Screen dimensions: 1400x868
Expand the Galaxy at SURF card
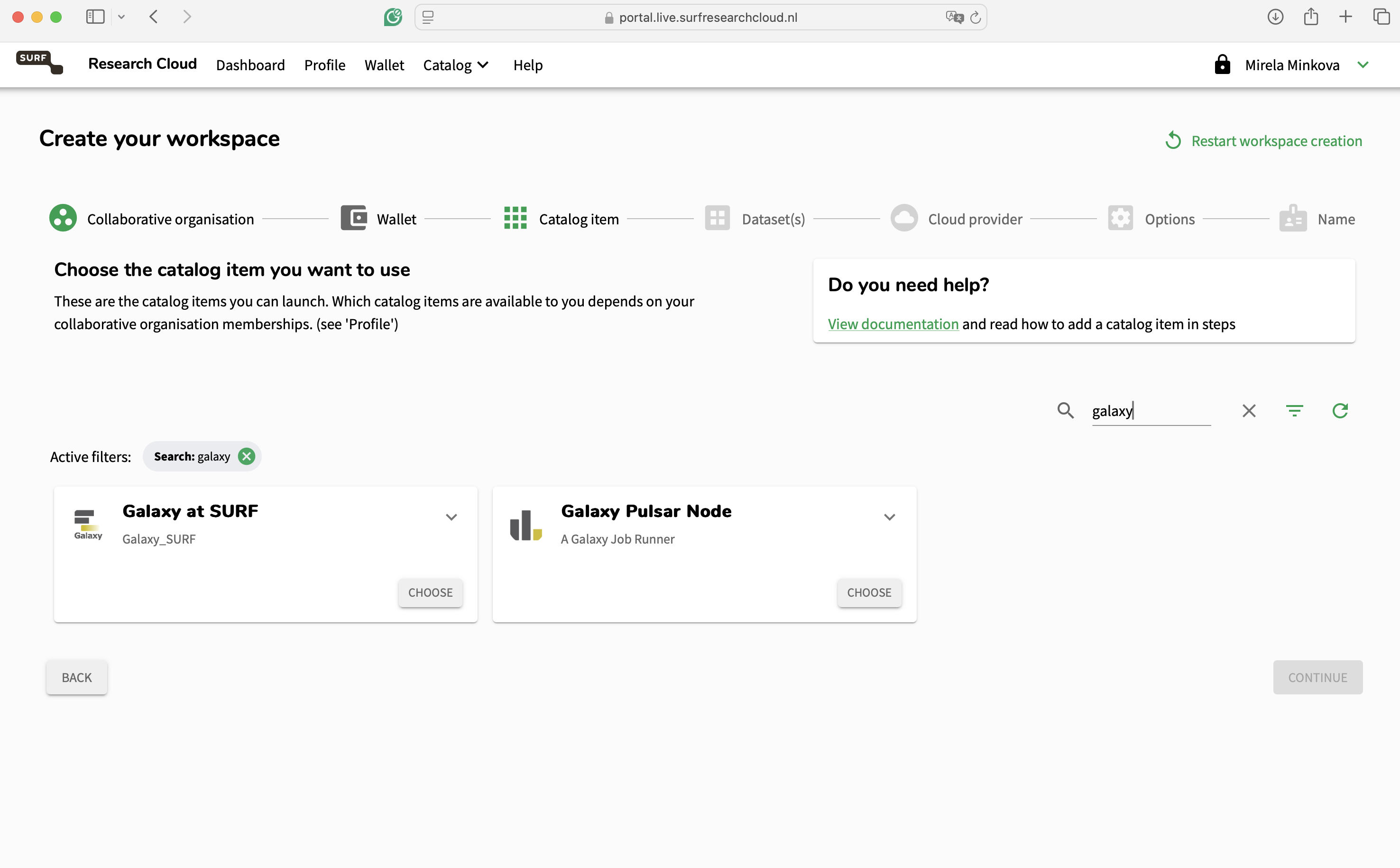click(x=451, y=517)
